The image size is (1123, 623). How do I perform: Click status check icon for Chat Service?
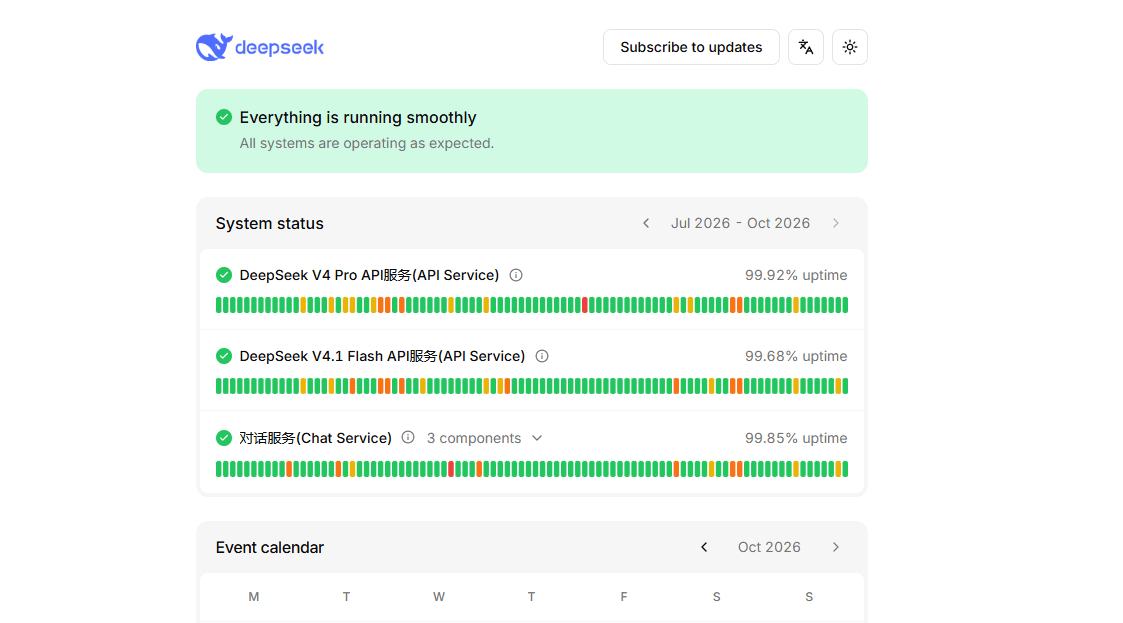[224, 438]
